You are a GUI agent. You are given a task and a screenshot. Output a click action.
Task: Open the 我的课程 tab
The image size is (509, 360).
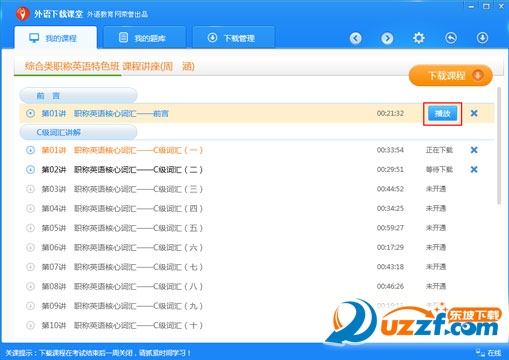pos(56,38)
